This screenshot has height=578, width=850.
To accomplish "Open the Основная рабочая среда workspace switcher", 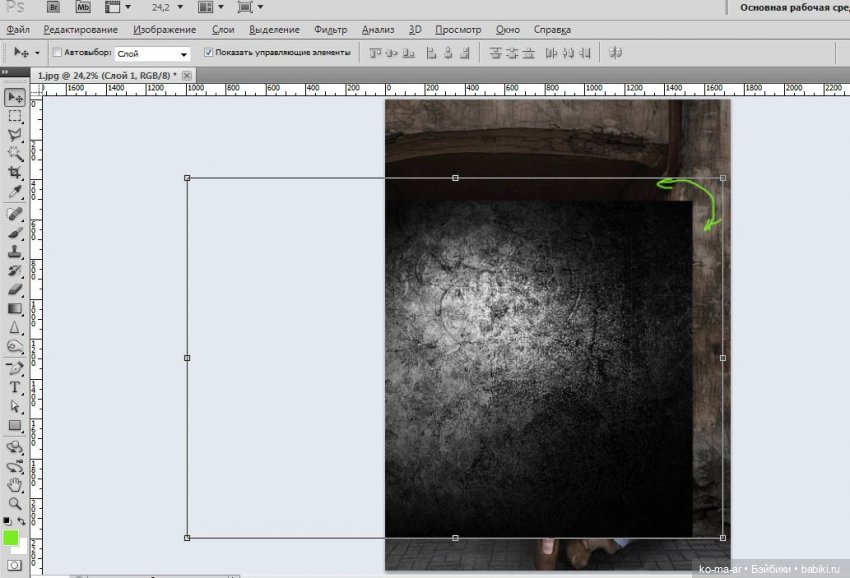I will tap(794, 7).
